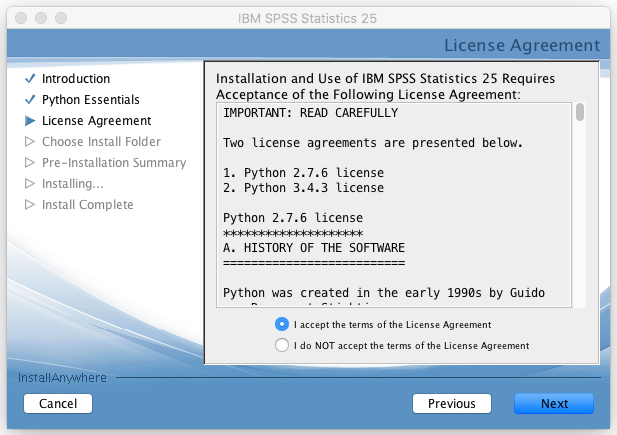The height and width of the screenshot is (435, 617).
Task: Click the Python Essentials step label
Action: (x=91, y=100)
